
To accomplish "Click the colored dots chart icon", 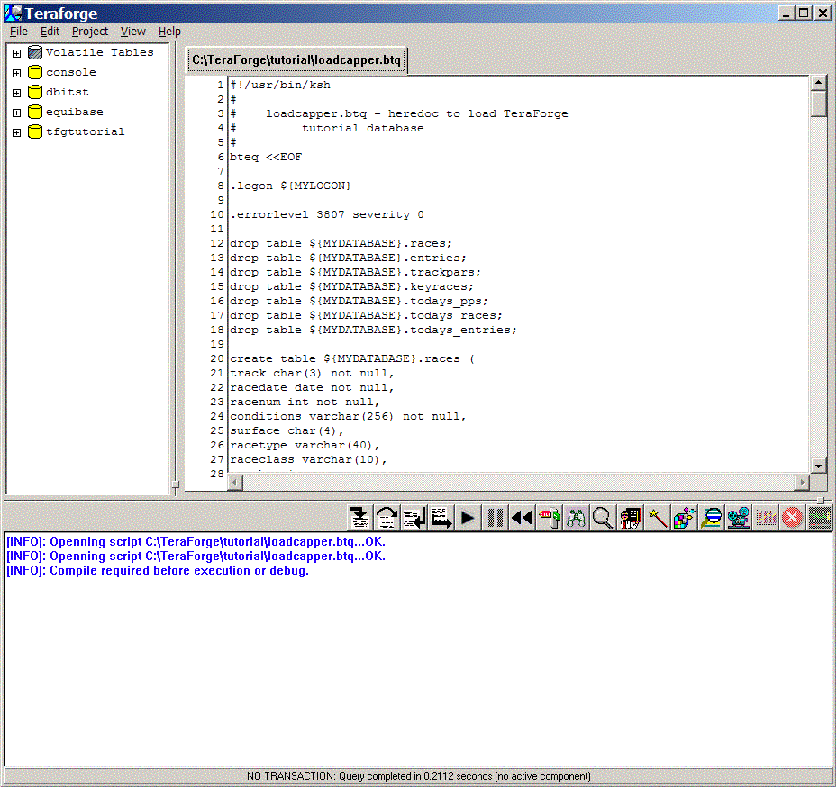I will (766, 517).
